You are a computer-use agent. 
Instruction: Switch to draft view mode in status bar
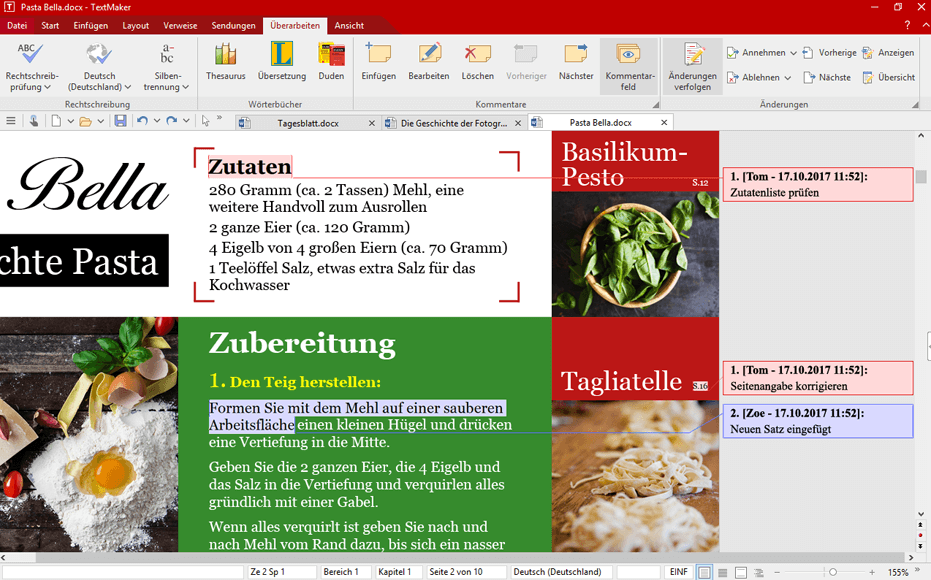point(723,571)
